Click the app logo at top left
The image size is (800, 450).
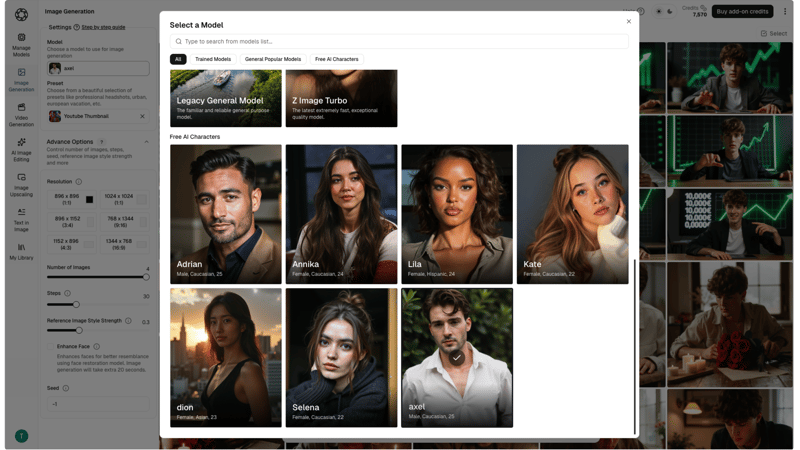point(21,14)
